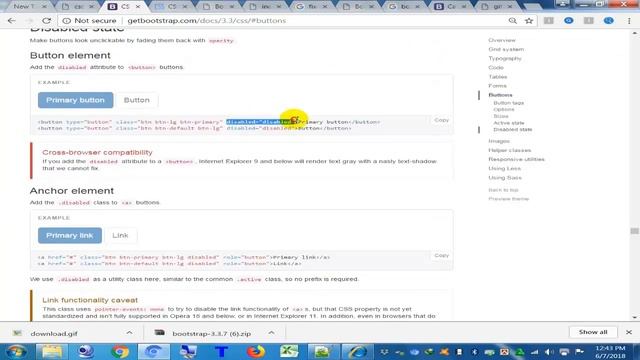This screenshot has height=360, width=640.
Task: Click the disabled Primary button example
Action: pyautogui.click(x=76, y=100)
